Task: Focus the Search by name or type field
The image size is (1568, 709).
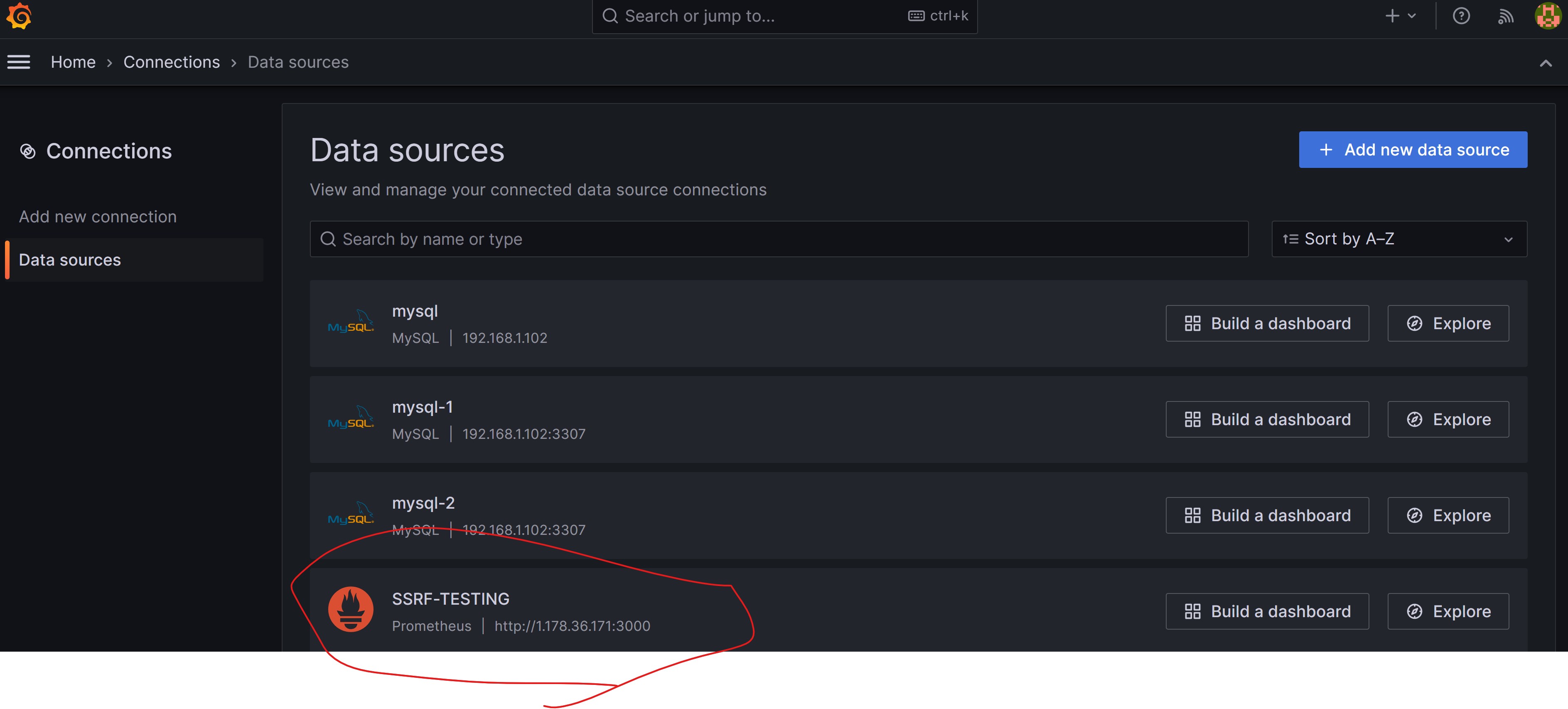Action: coord(779,239)
